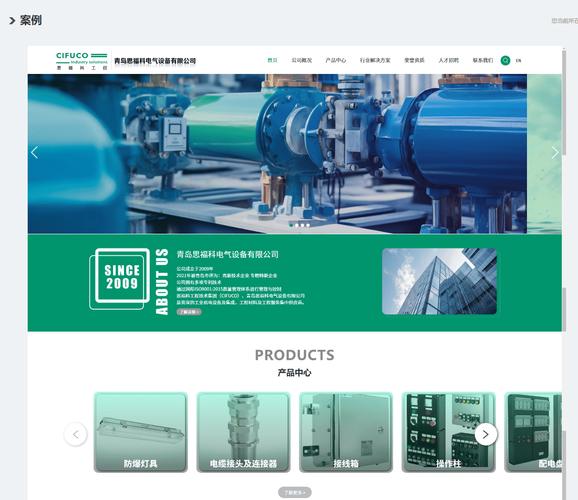Image resolution: width=578 pixels, height=500 pixels.
Task: Switch site language to EN
Action: click(518, 60)
